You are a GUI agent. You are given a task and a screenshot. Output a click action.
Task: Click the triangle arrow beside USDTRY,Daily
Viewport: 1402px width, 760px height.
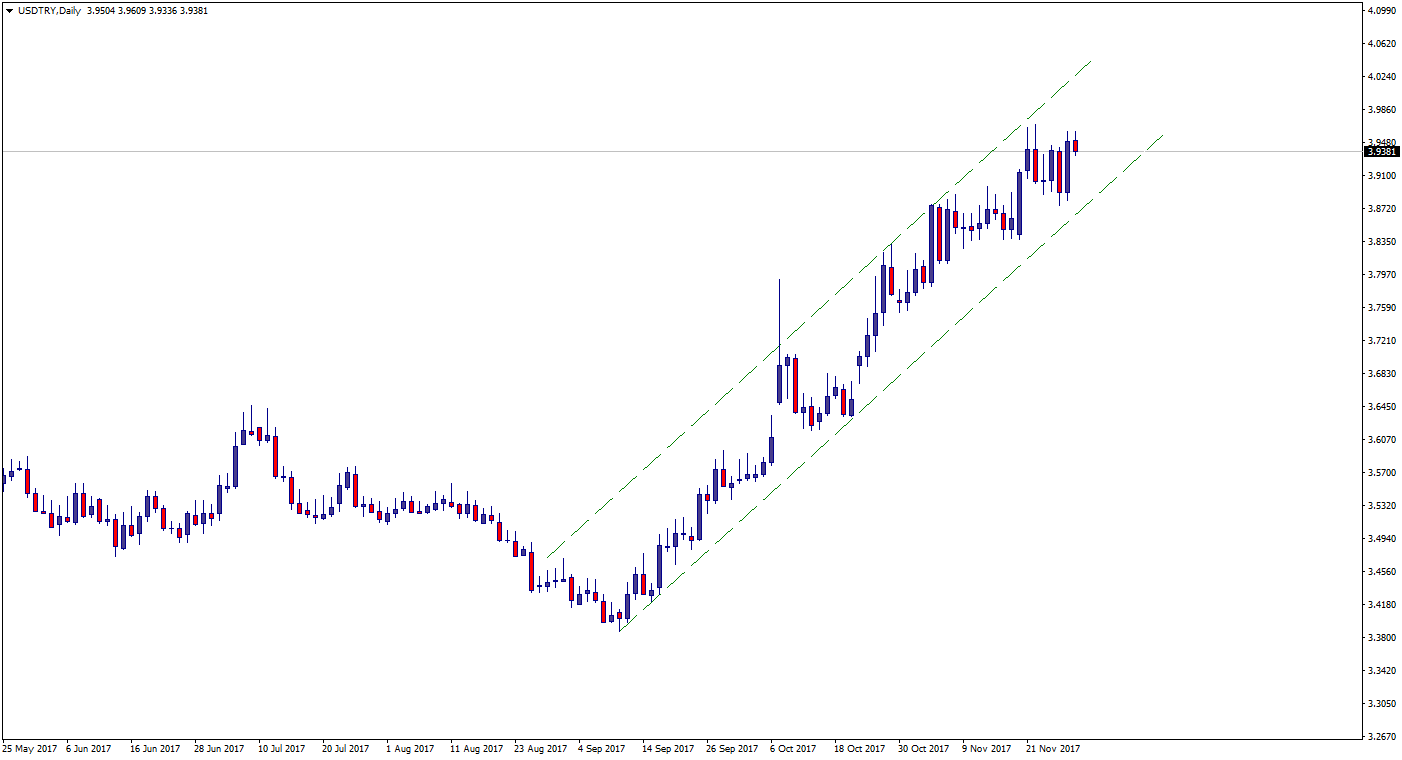pyautogui.click(x=9, y=11)
